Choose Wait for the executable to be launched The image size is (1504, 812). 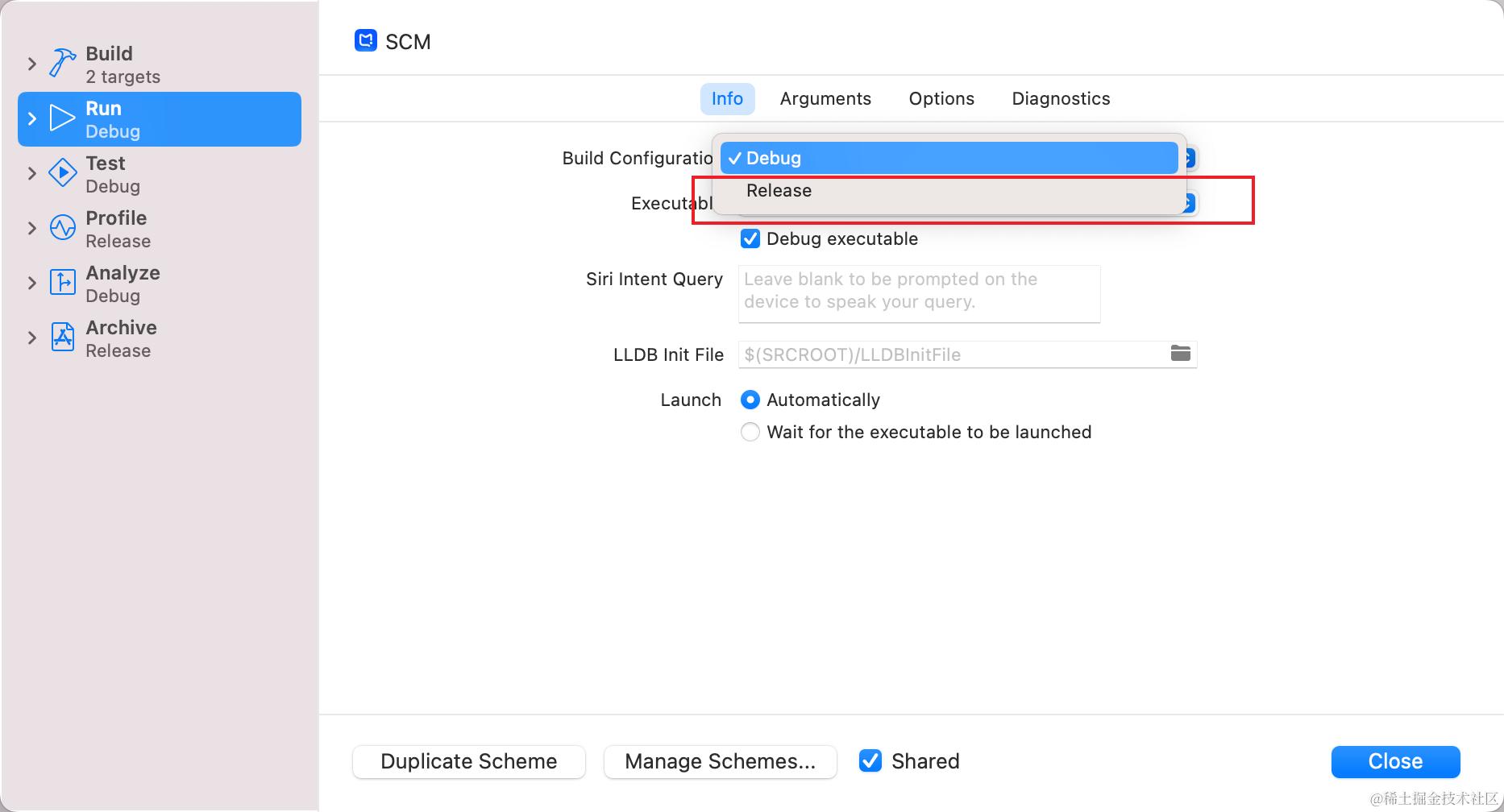[750, 432]
